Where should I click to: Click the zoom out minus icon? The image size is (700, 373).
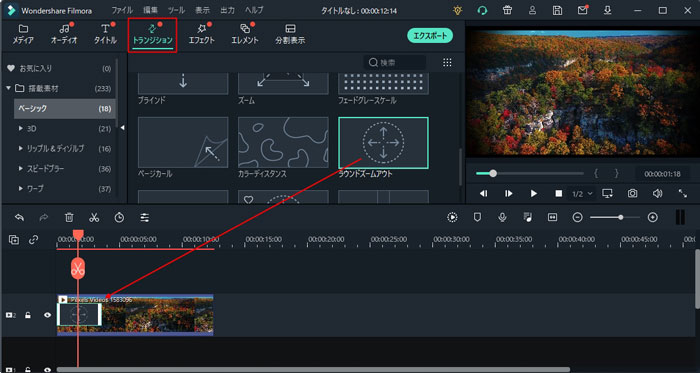tap(578, 217)
